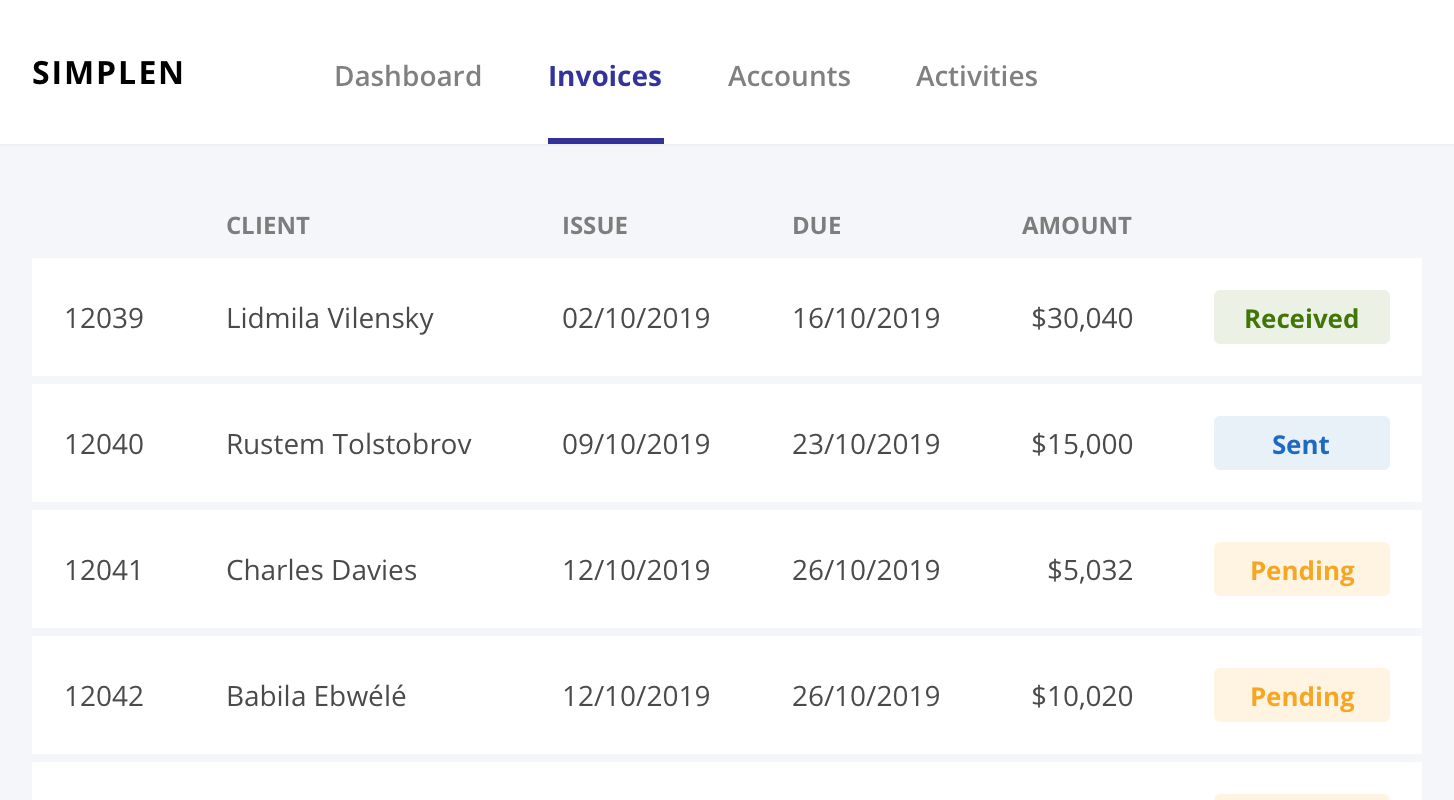1454x800 pixels.
Task: Switch to the Accounts tab
Action: click(789, 76)
